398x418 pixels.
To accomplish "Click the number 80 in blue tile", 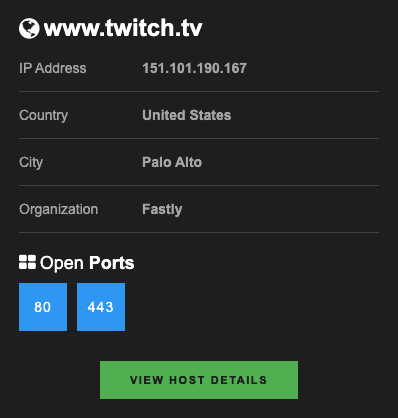I will click(43, 307).
